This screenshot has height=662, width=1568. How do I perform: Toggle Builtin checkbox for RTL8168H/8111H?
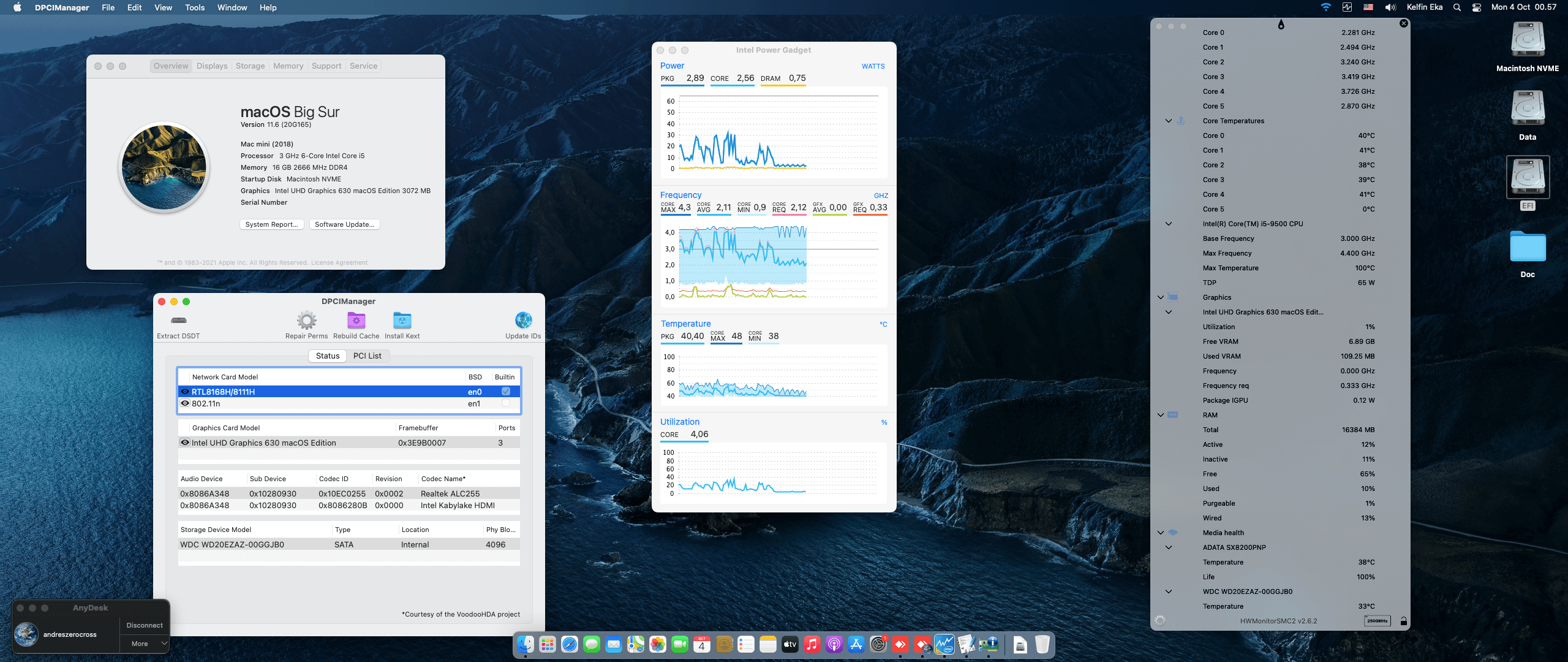click(x=506, y=391)
